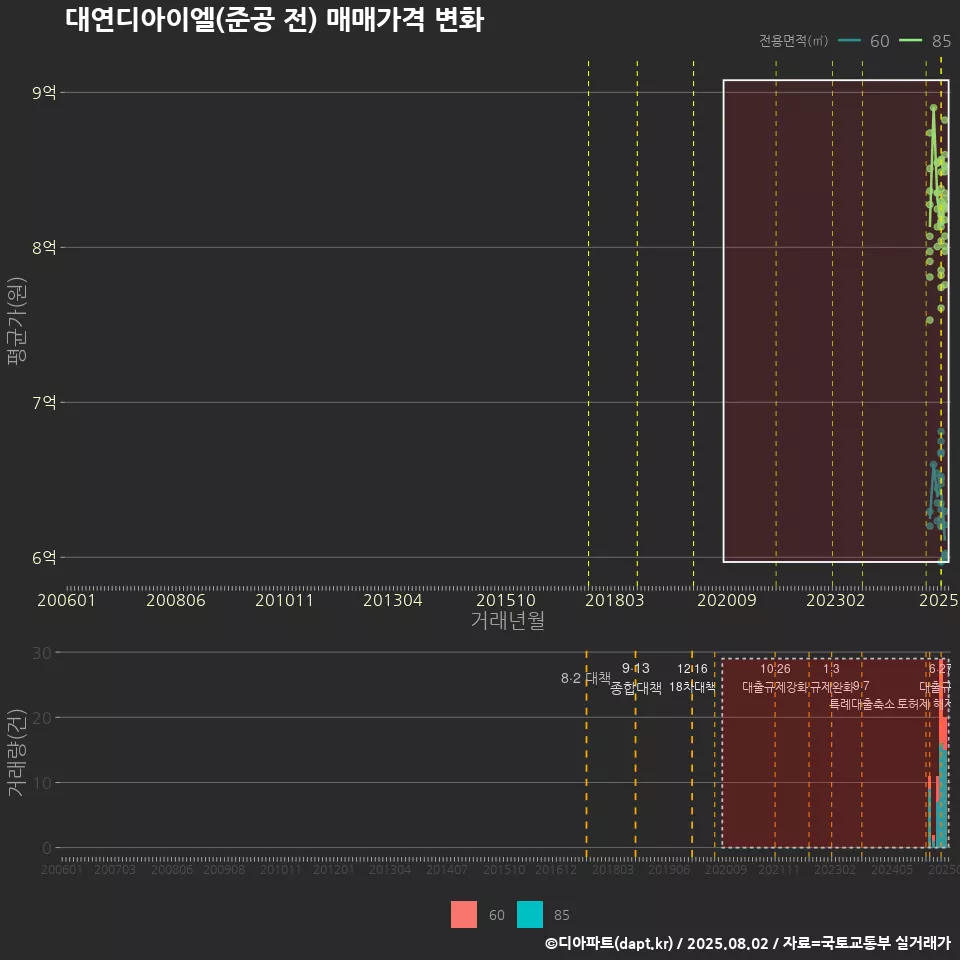Click the 8억 label on price axis
960x960 pixels.
[44, 247]
